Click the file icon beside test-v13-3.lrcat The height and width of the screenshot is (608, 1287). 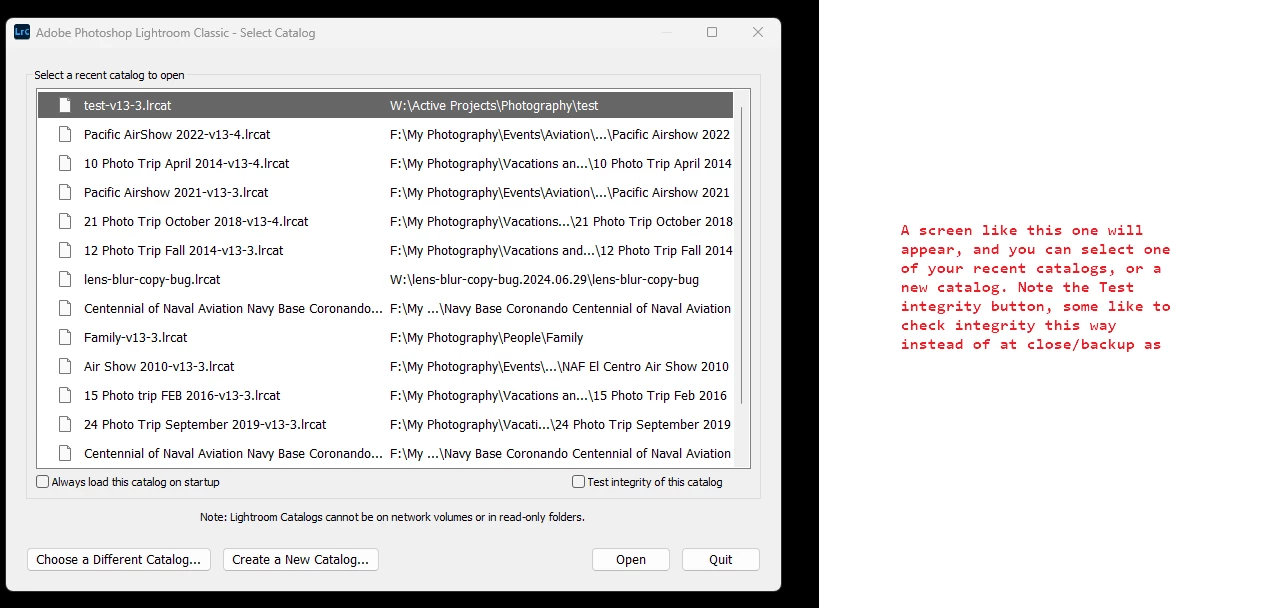(x=65, y=105)
